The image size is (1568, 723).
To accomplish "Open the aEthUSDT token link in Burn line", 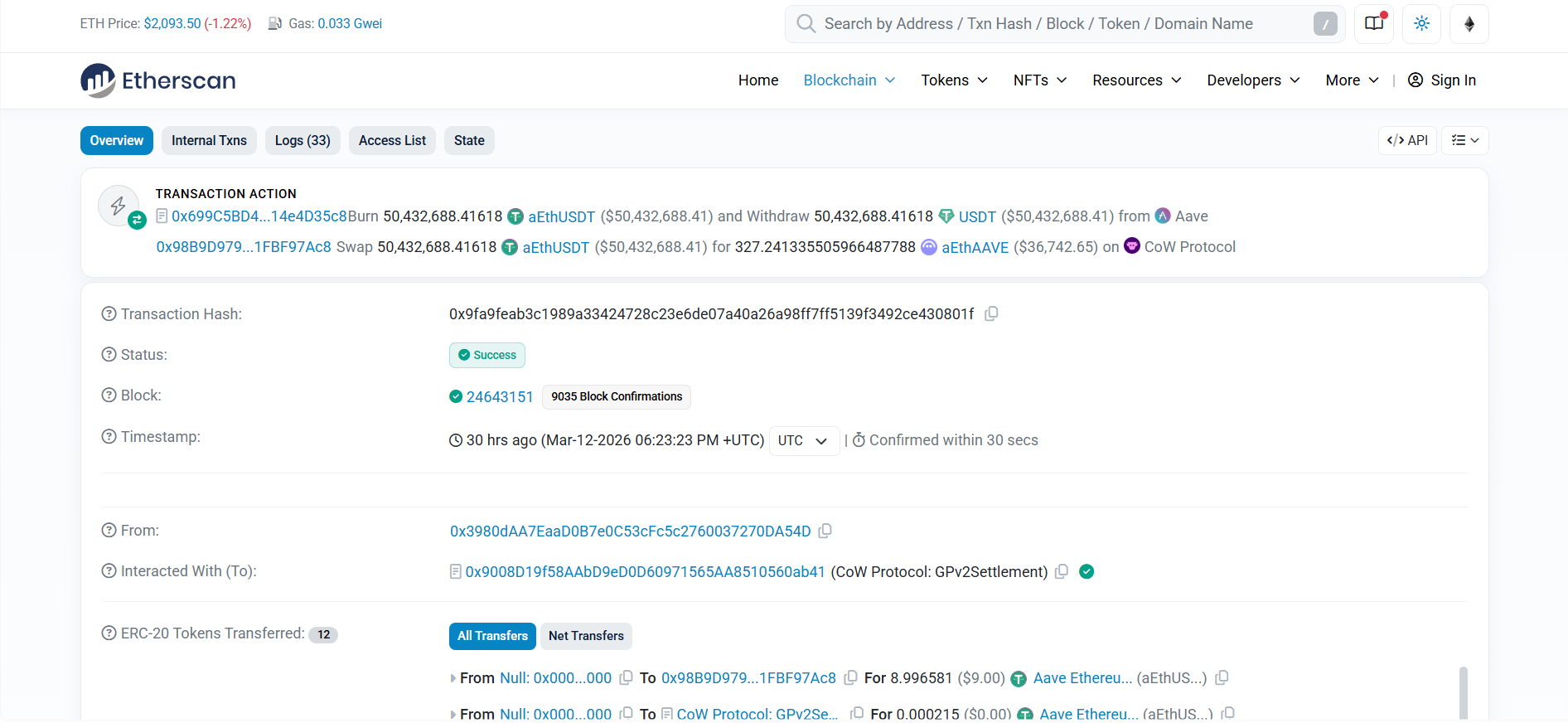I will pyautogui.click(x=562, y=216).
